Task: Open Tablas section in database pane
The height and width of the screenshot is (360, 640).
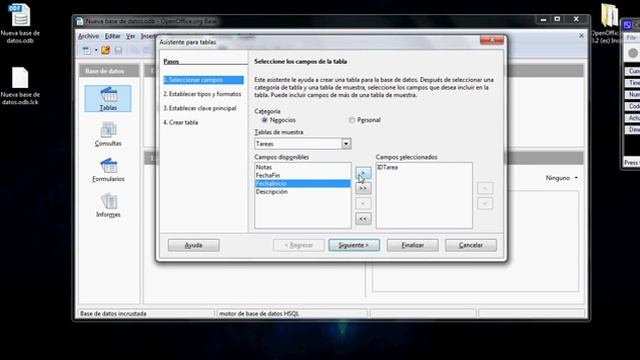Action: 108,98
